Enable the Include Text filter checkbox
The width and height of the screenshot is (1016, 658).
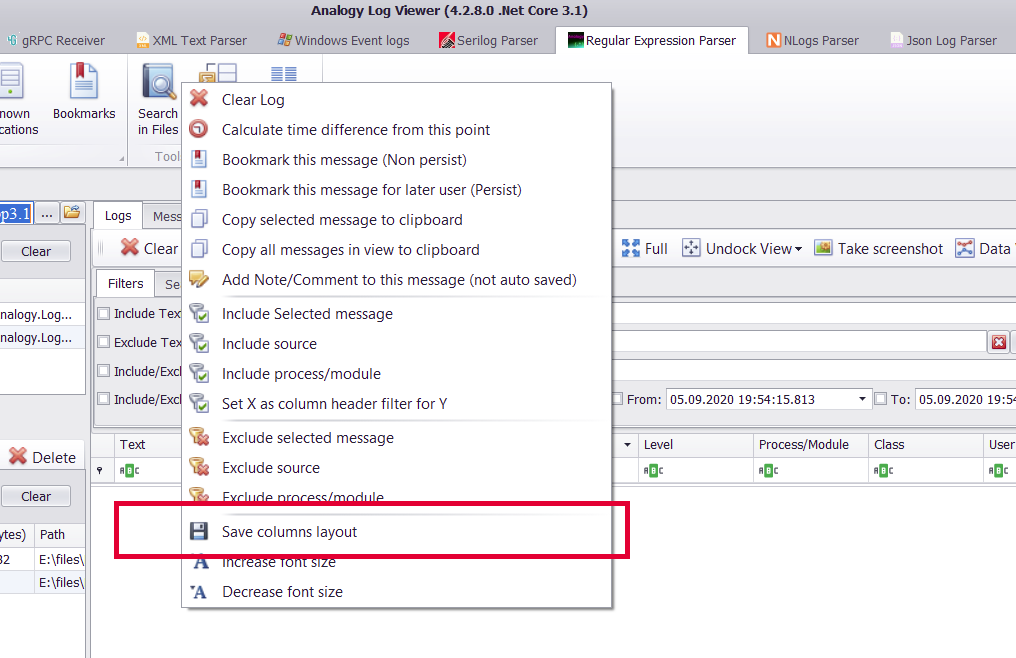pos(105,313)
